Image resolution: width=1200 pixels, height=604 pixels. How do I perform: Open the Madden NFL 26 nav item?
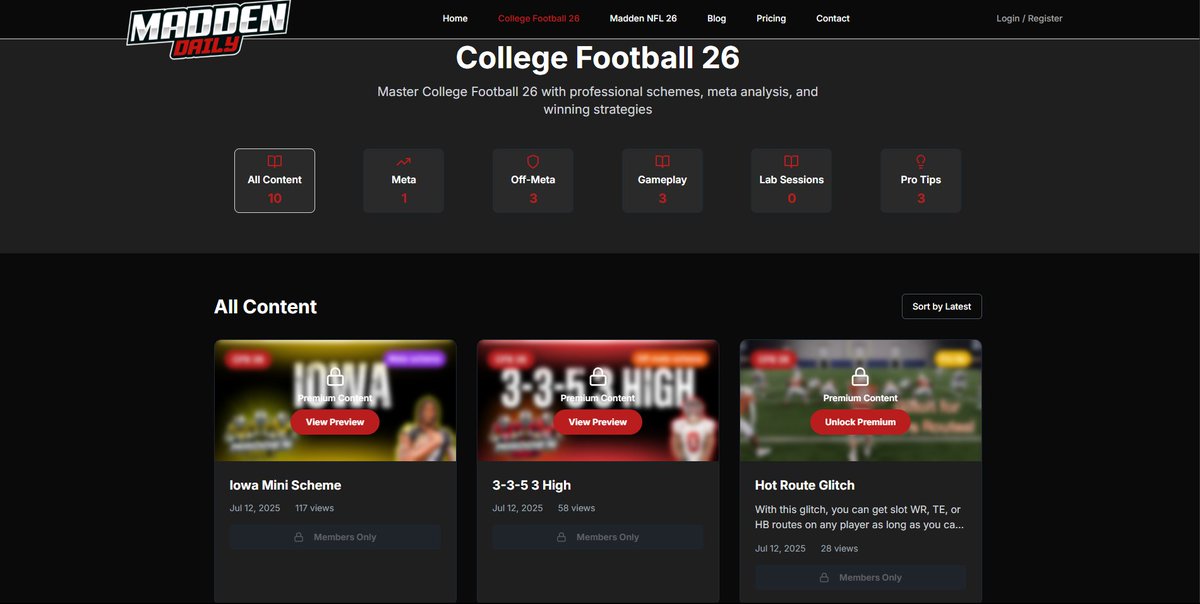point(643,18)
